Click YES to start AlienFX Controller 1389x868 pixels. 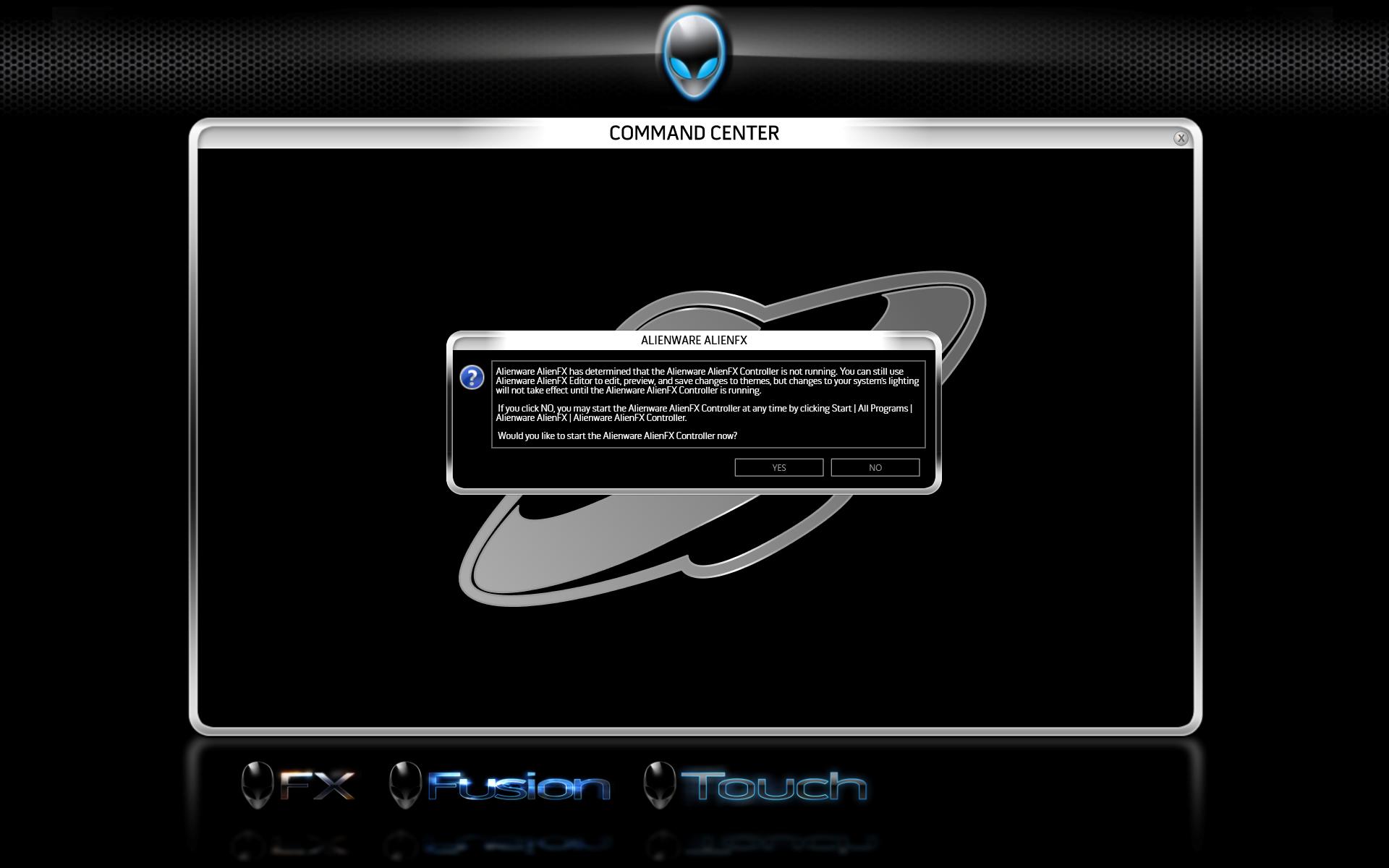click(x=778, y=467)
